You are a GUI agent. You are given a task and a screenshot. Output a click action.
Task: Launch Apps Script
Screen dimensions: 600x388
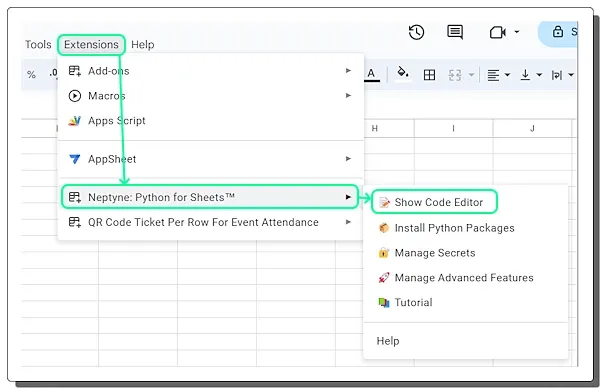(210, 121)
